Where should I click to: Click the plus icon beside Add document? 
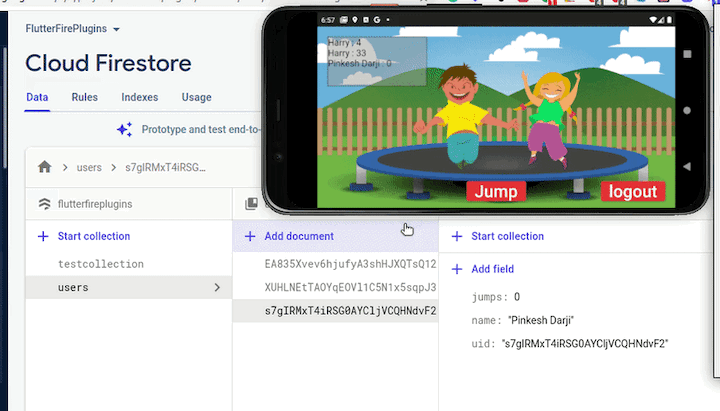(x=250, y=236)
